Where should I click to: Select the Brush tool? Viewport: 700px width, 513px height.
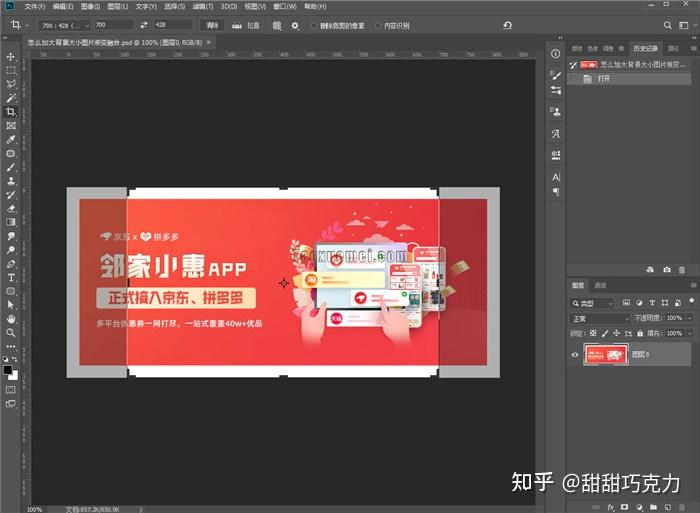(11, 167)
